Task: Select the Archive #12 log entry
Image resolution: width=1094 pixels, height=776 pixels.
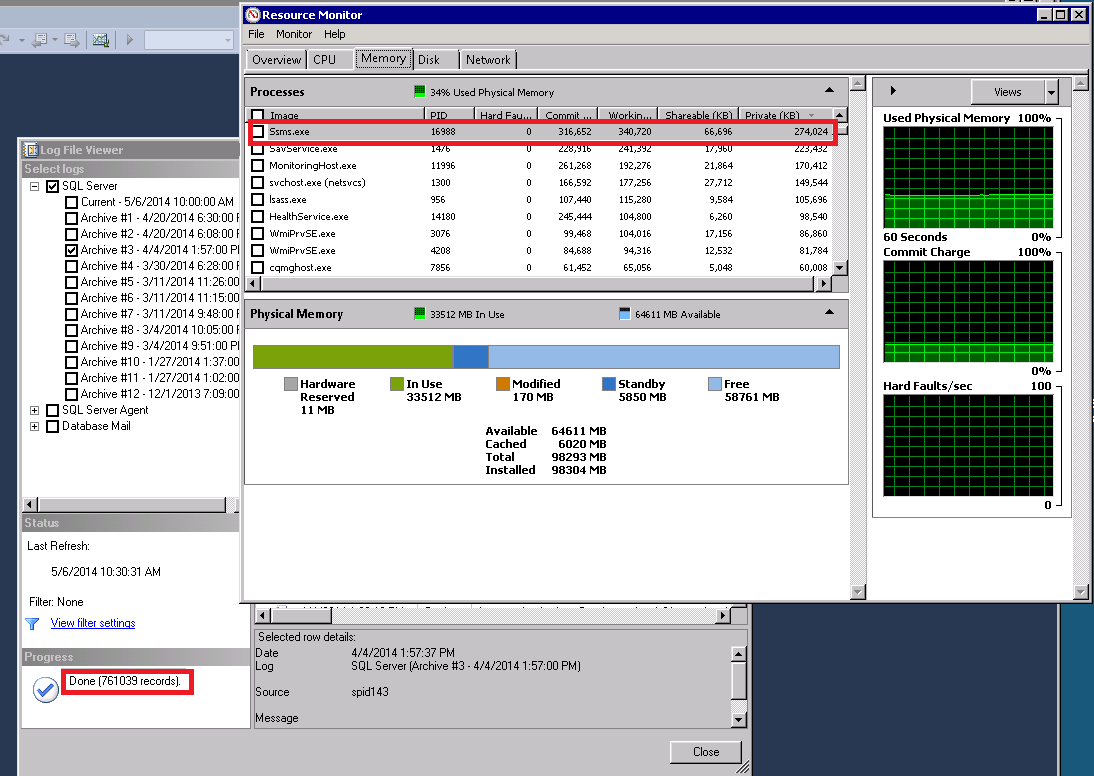Action: coord(159,394)
